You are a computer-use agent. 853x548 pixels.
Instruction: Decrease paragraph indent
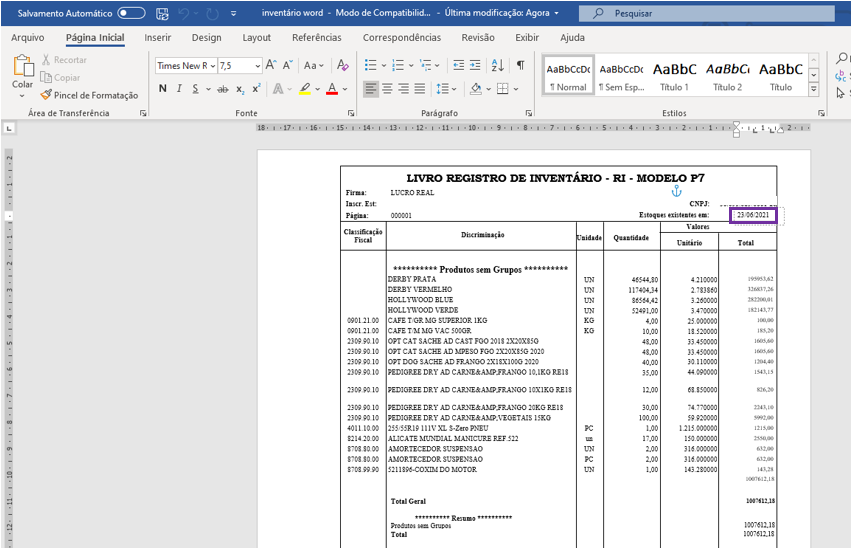pos(459,66)
